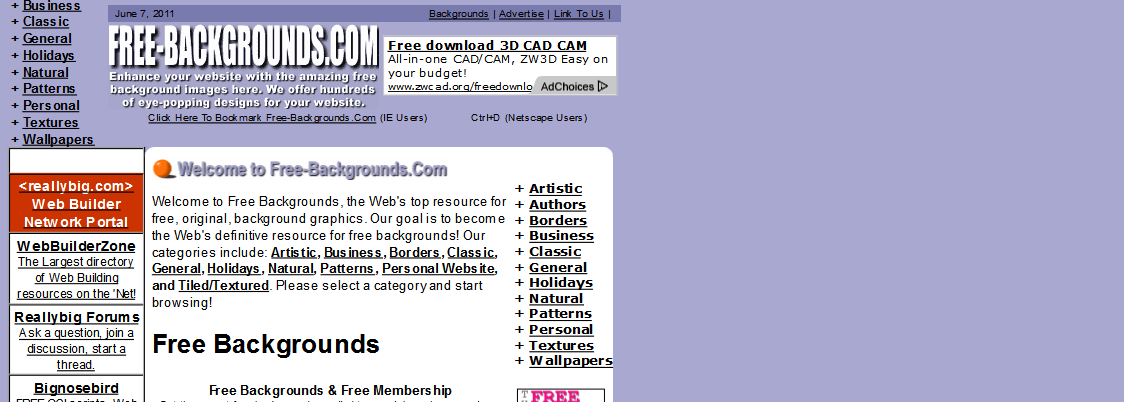Click General in the welcome paragraph
Viewport: 1124px width, 402px height.
(176, 269)
